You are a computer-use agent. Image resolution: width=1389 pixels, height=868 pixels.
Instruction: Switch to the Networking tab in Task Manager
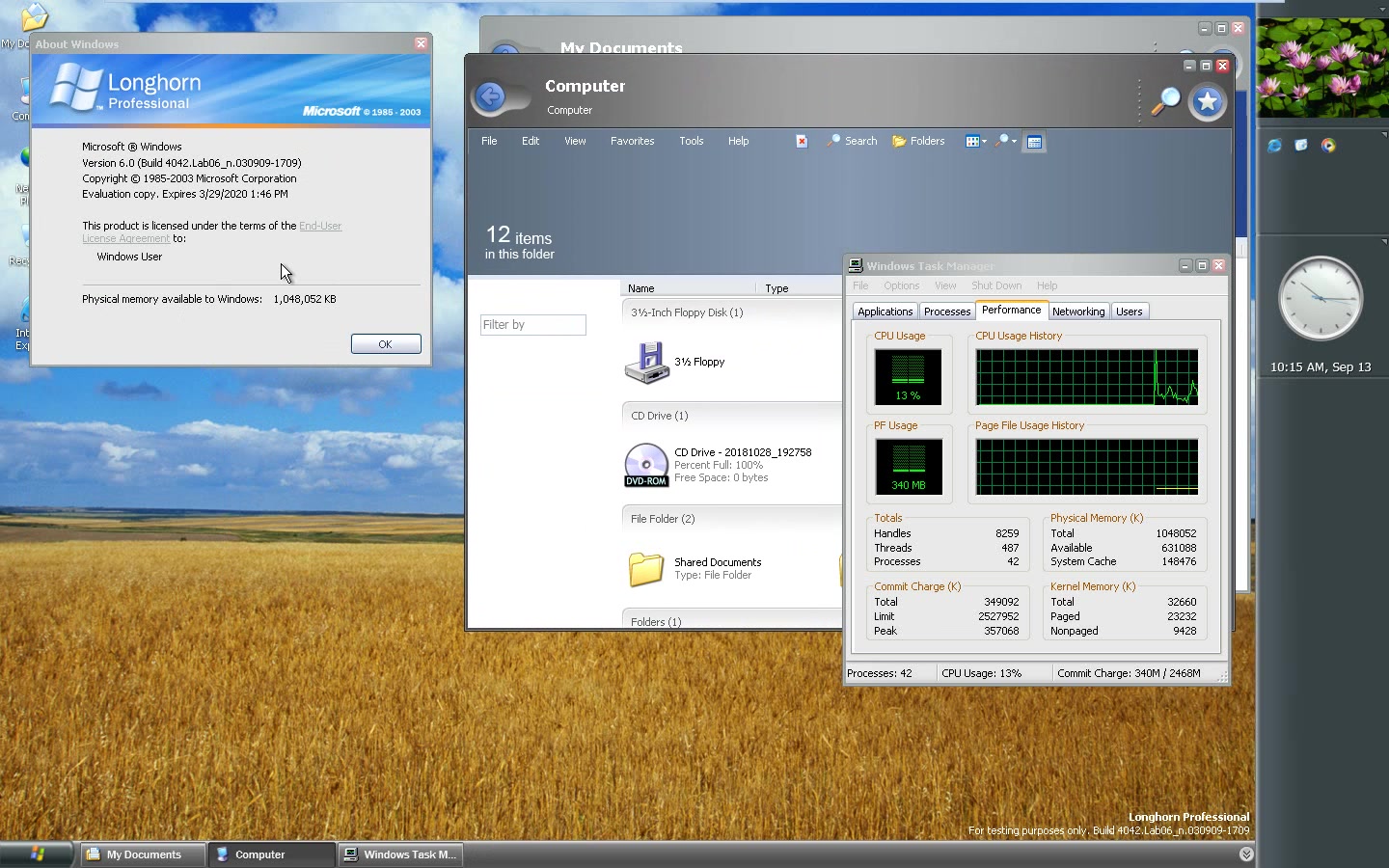coord(1078,312)
